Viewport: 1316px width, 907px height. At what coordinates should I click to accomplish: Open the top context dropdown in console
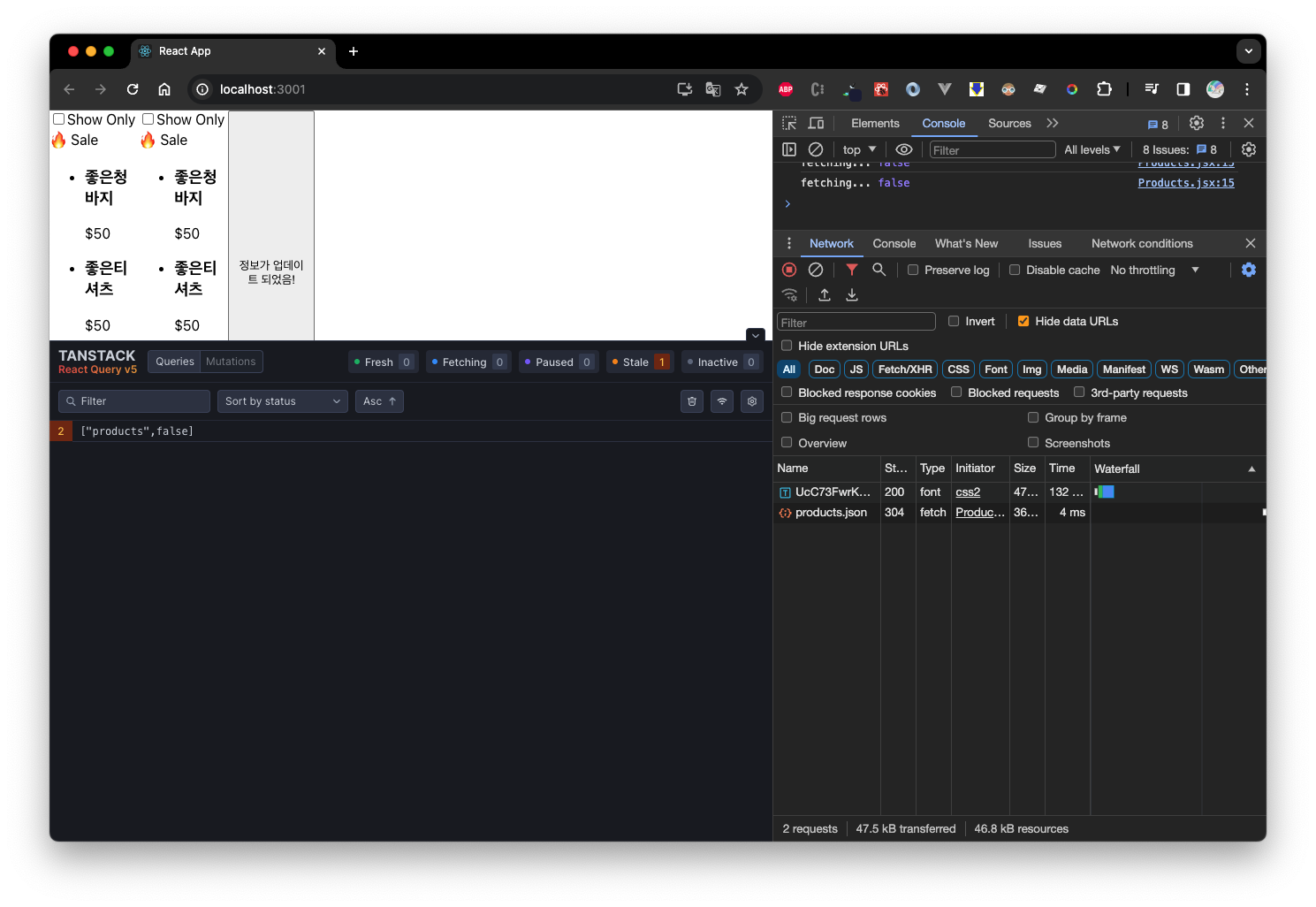pos(859,149)
